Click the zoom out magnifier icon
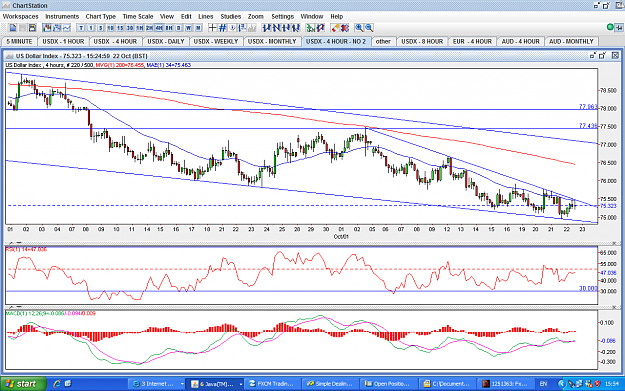Screen dimensions: 625x391 (x=369, y=28)
